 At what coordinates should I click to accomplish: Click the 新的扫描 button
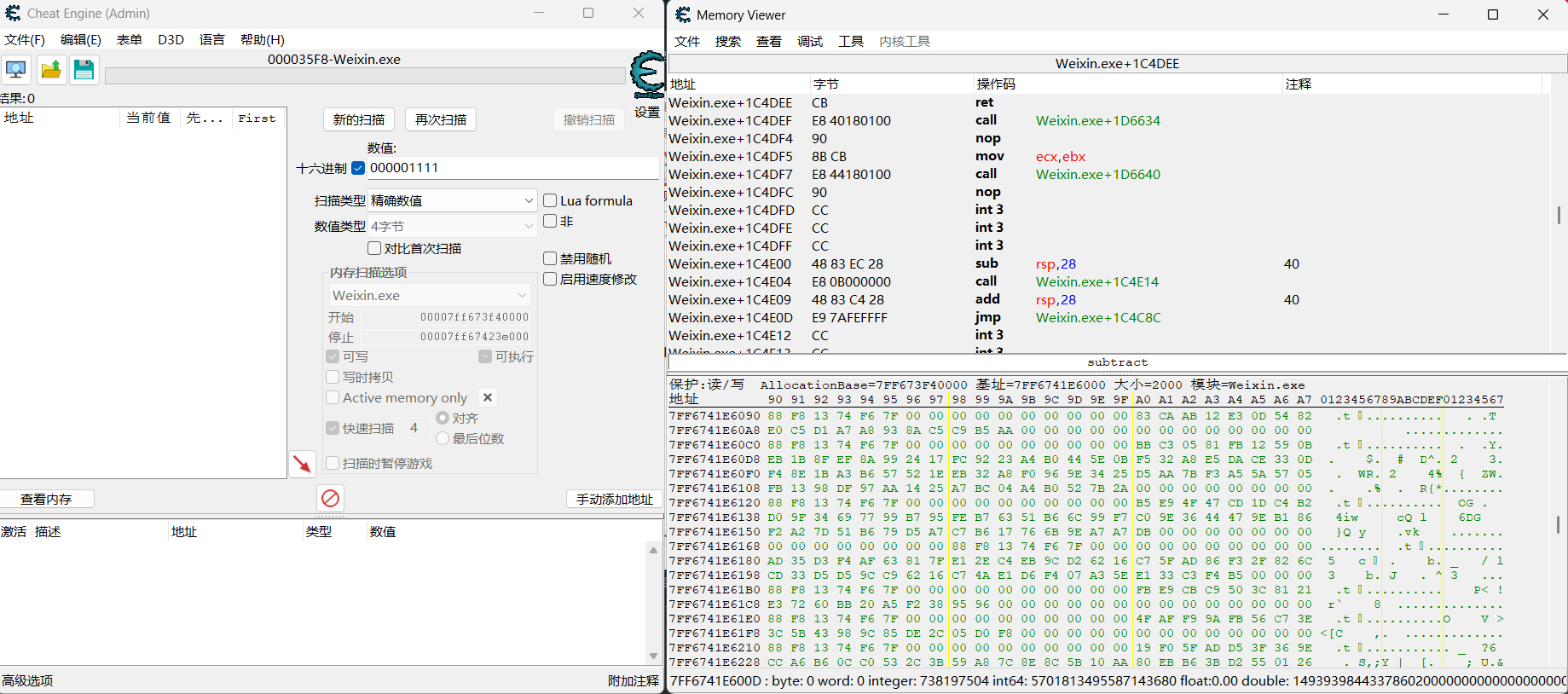pos(359,119)
